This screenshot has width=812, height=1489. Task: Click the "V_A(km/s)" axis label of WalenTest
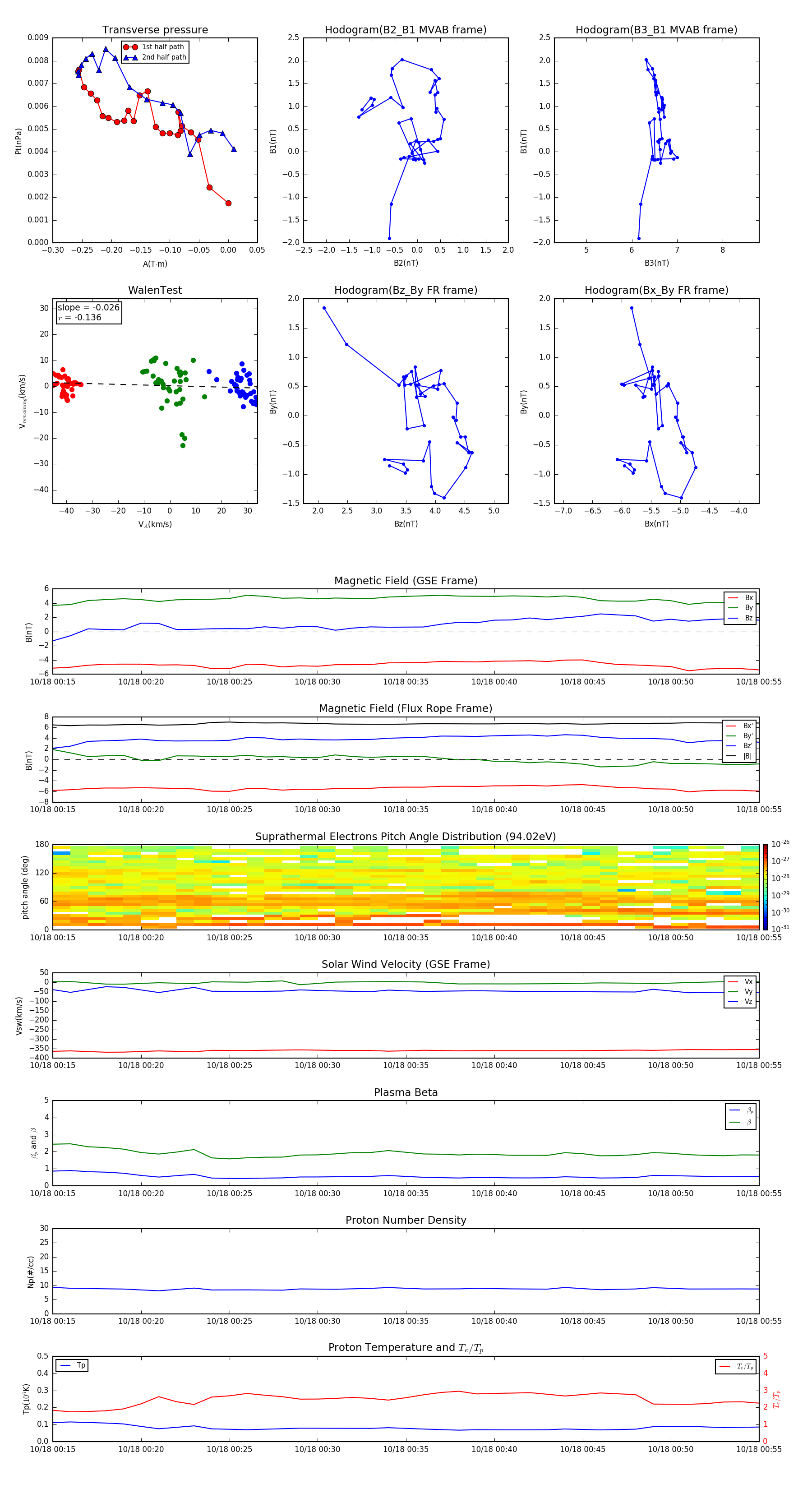click(155, 524)
